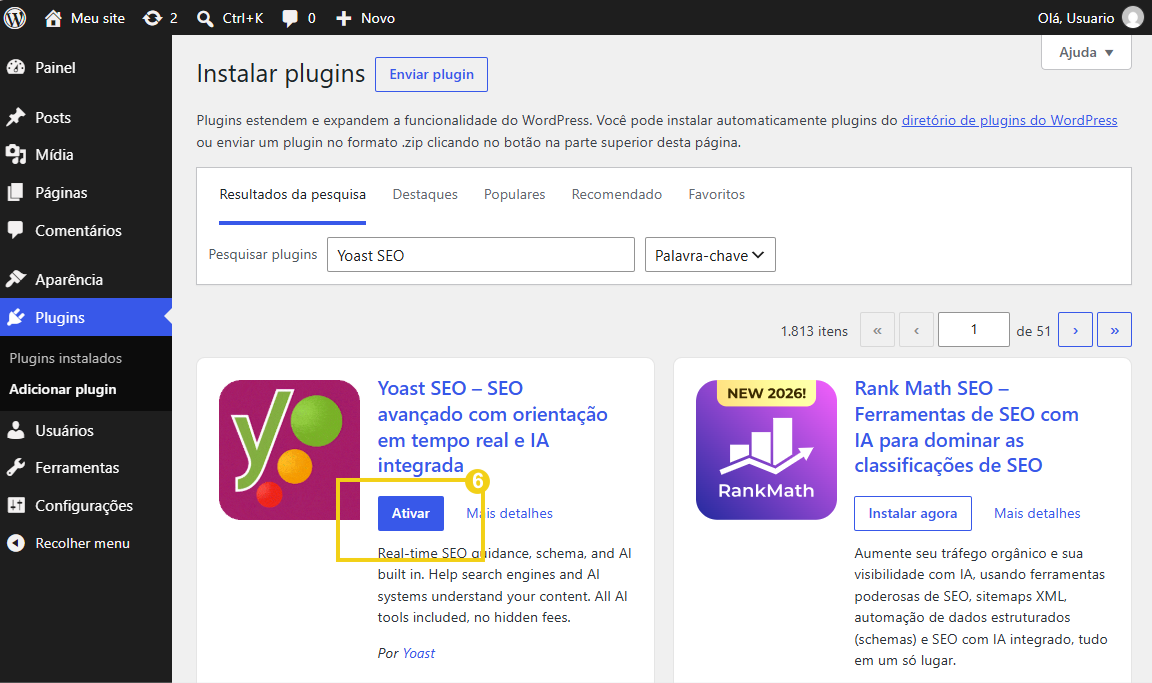Image resolution: width=1152 pixels, height=683 pixels.
Task: Open the Ctrl+K search magnifier
Action: click(x=205, y=18)
